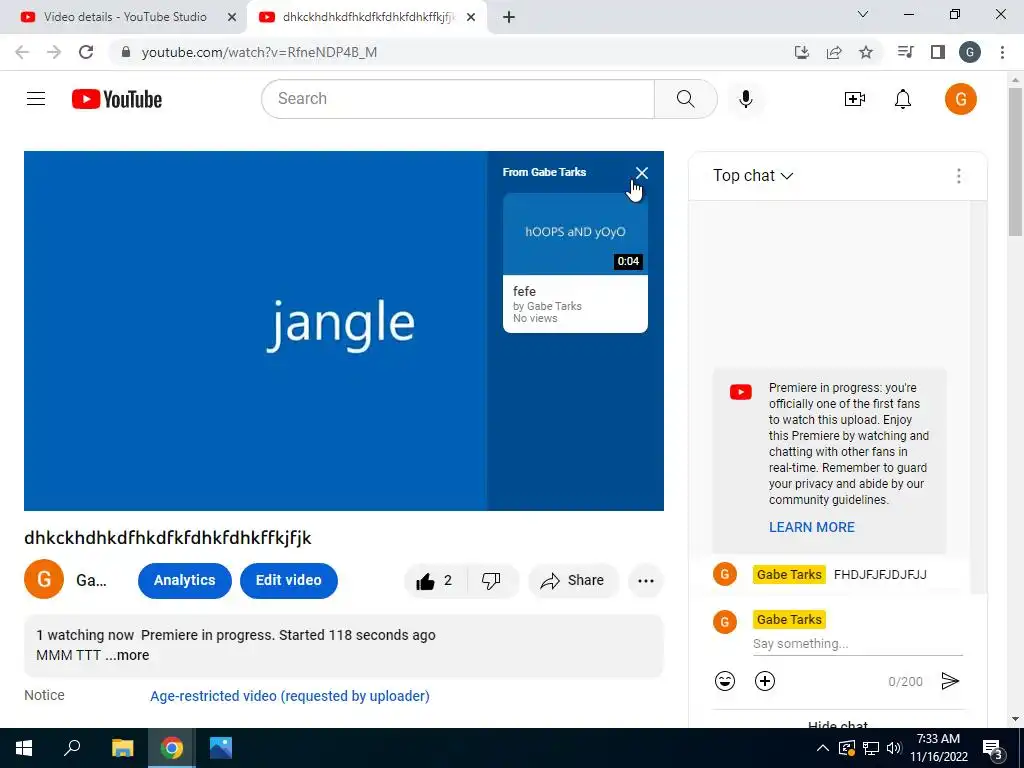
Task: Open the YouTube hamburger guide menu
Action: pos(36,99)
